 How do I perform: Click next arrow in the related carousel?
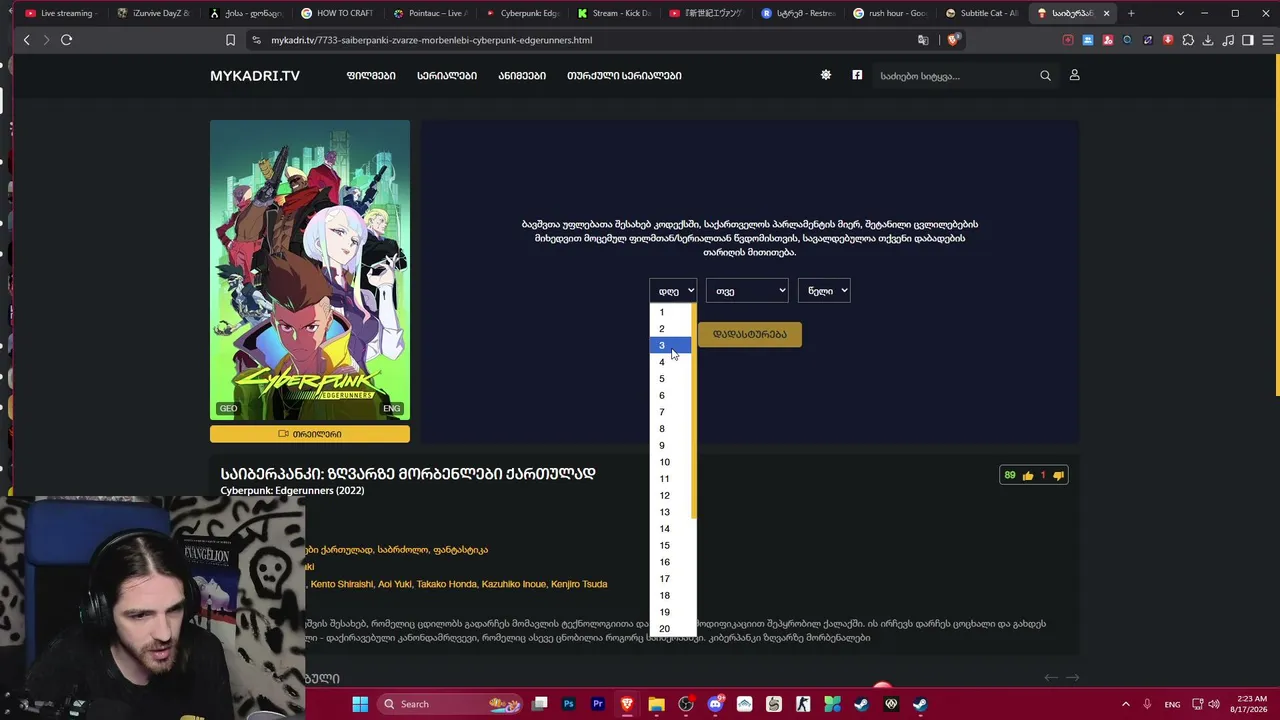1073,678
